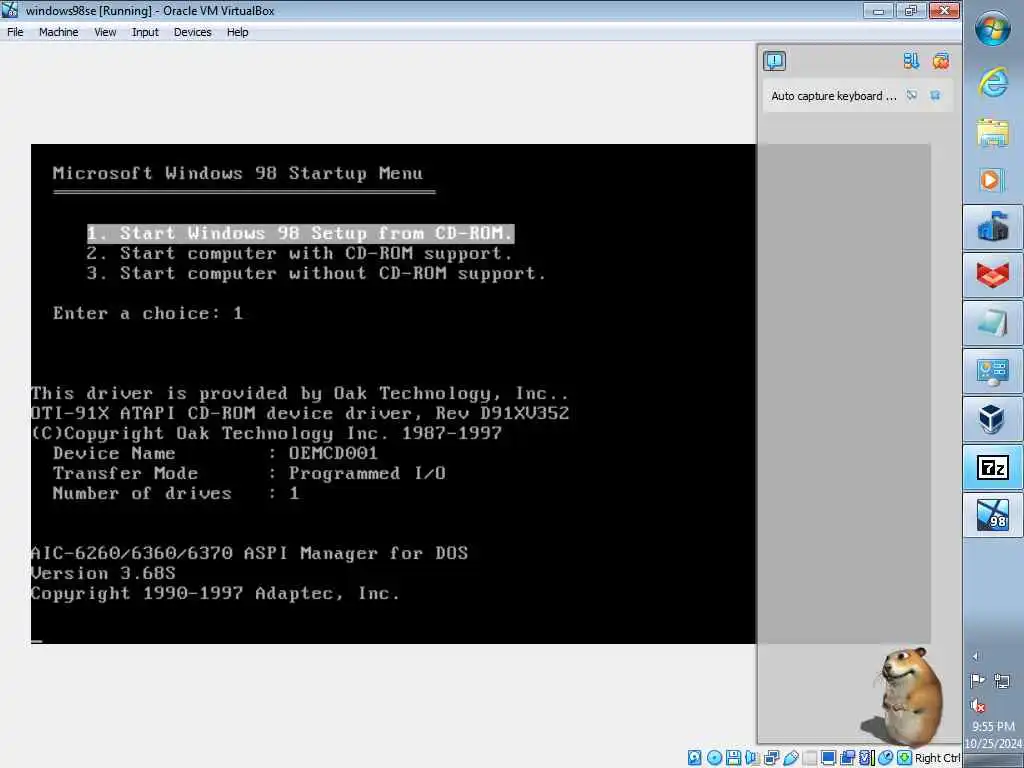1024x768 pixels.
Task: Click the Oak Technology driver message line
Action: 300,393
